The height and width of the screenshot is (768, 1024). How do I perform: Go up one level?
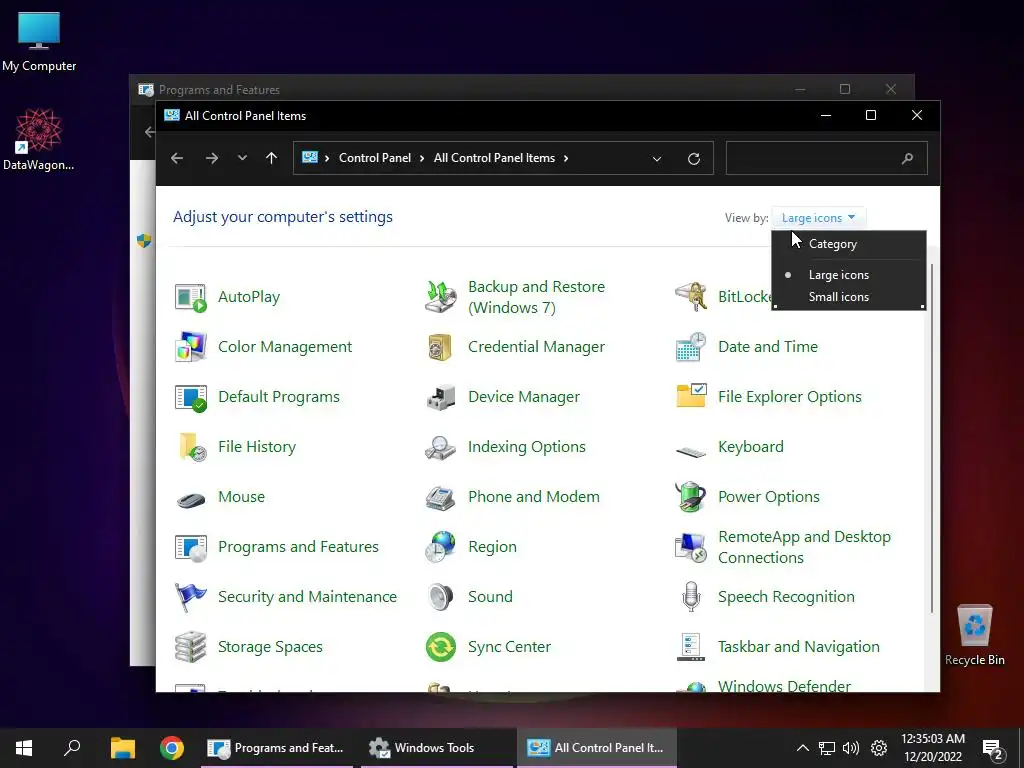tap(272, 158)
